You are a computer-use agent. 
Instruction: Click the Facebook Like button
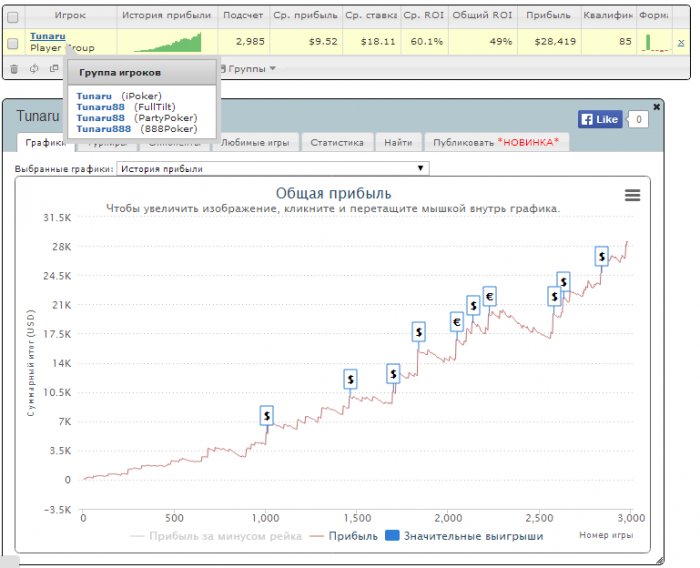[599, 119]
